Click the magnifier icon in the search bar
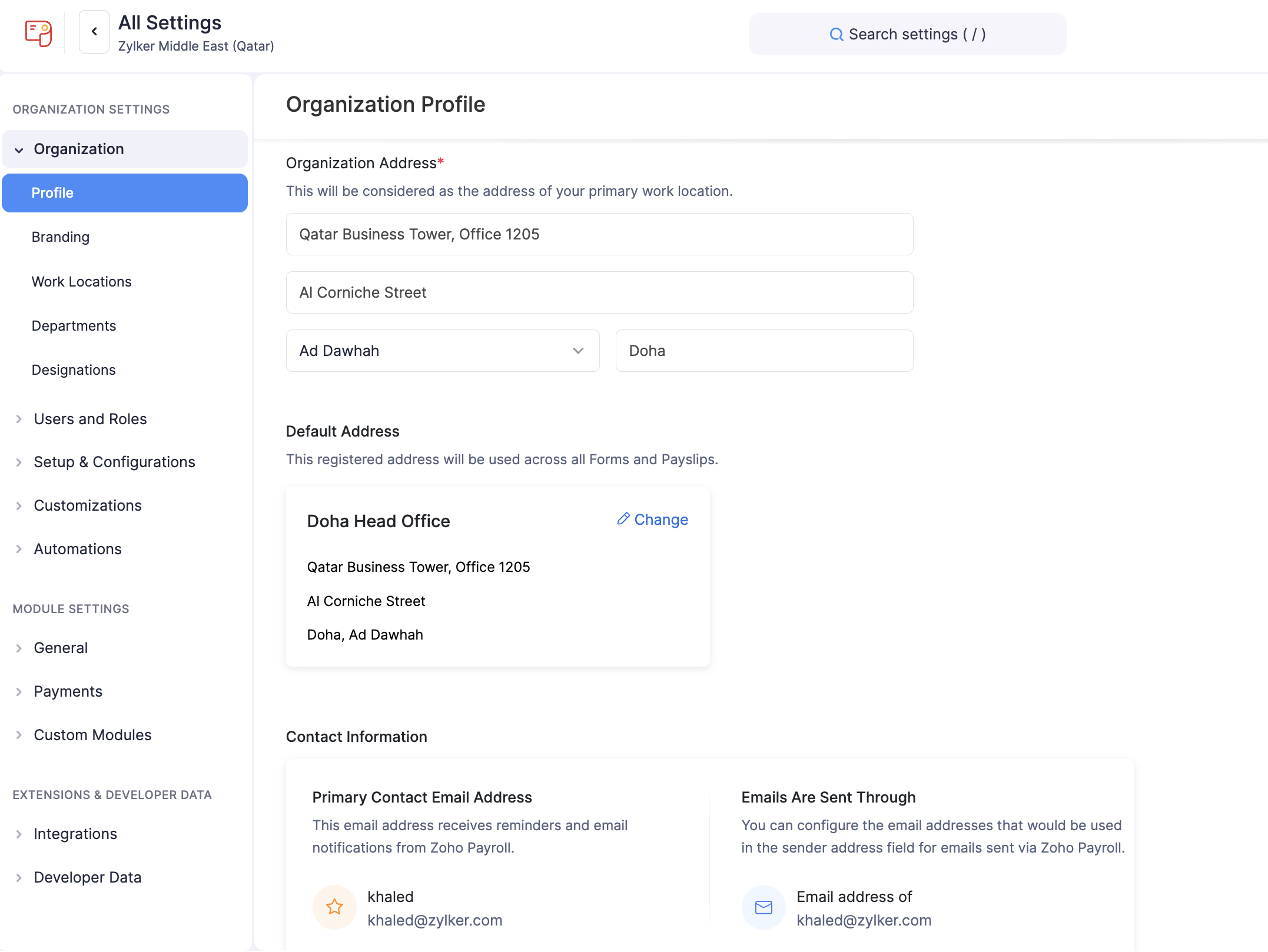The width and height of the screenshot is (1268, 952). pyautogui.click(x=836, y=34)
